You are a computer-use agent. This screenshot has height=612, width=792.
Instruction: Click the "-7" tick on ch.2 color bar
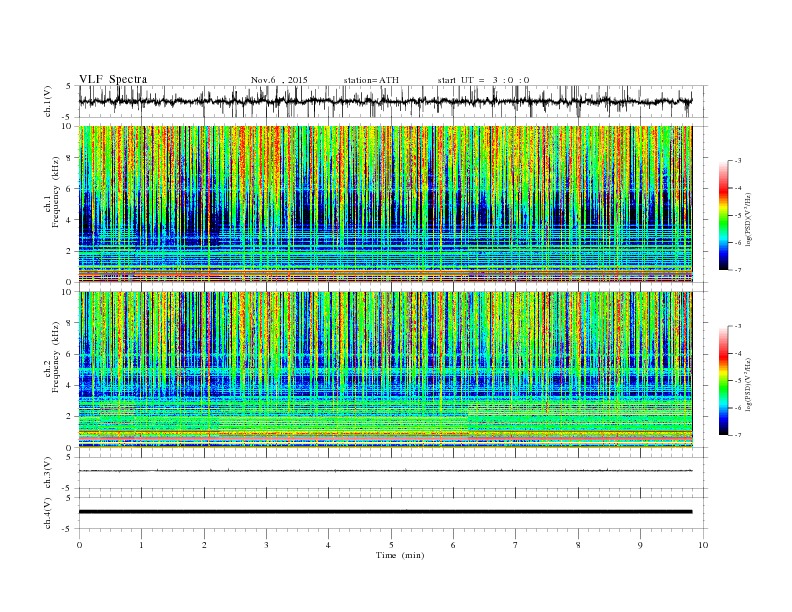[737, 435]
